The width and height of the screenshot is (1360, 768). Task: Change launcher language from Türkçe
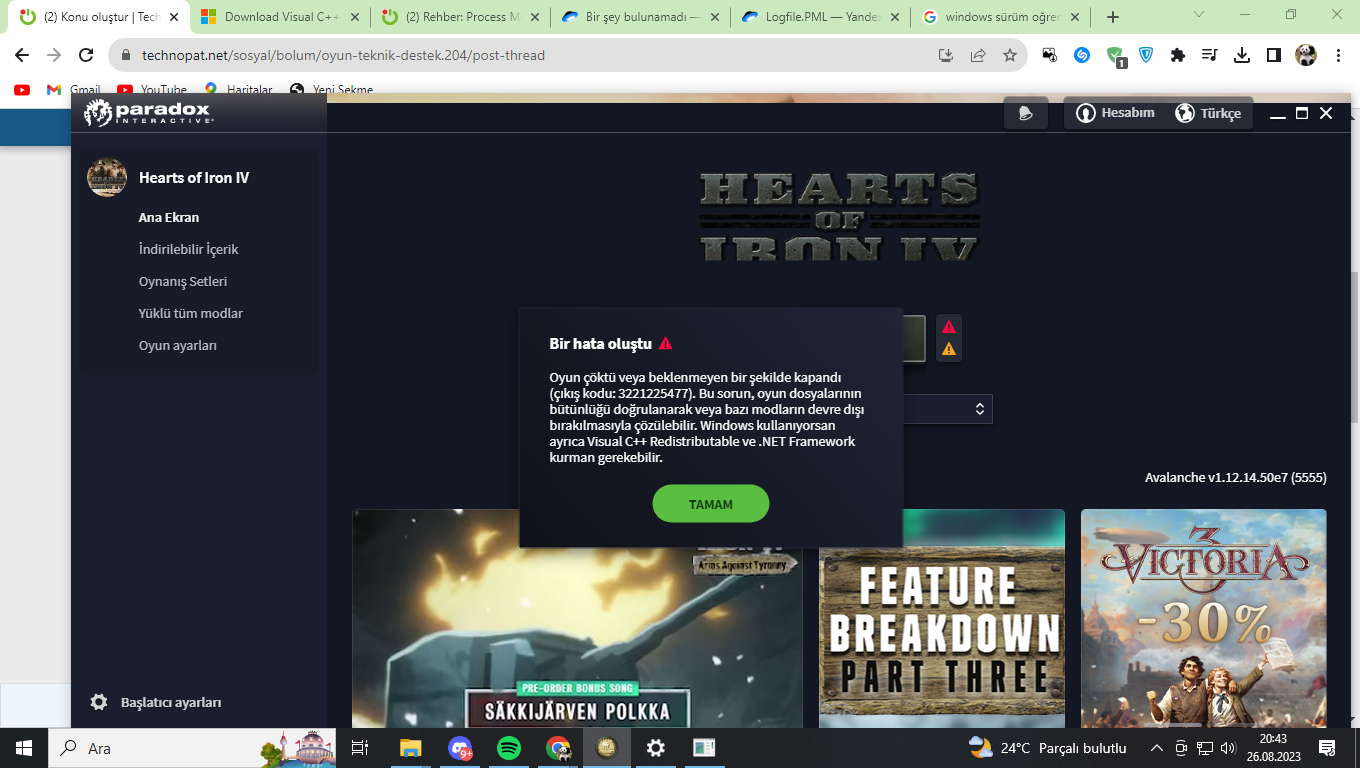tap(1207, 113)
